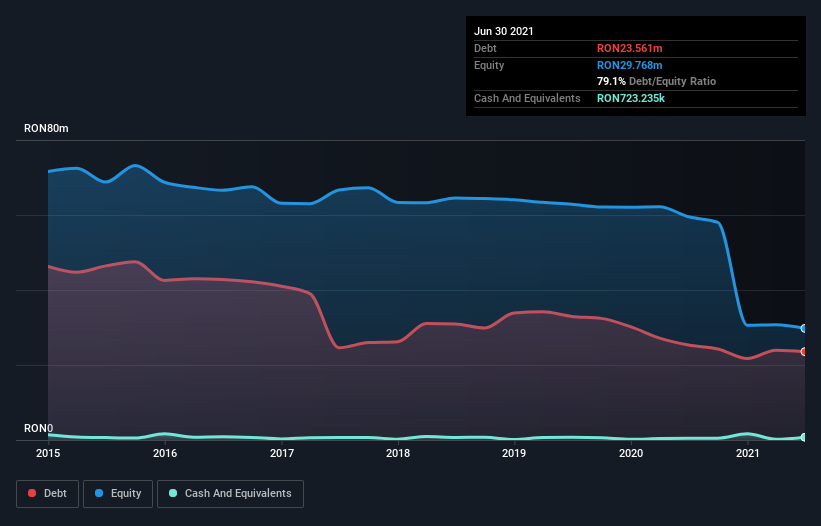Click the blue Equity legend dot
The height and width of the screenshot is (526, 821).
(99, 493)
